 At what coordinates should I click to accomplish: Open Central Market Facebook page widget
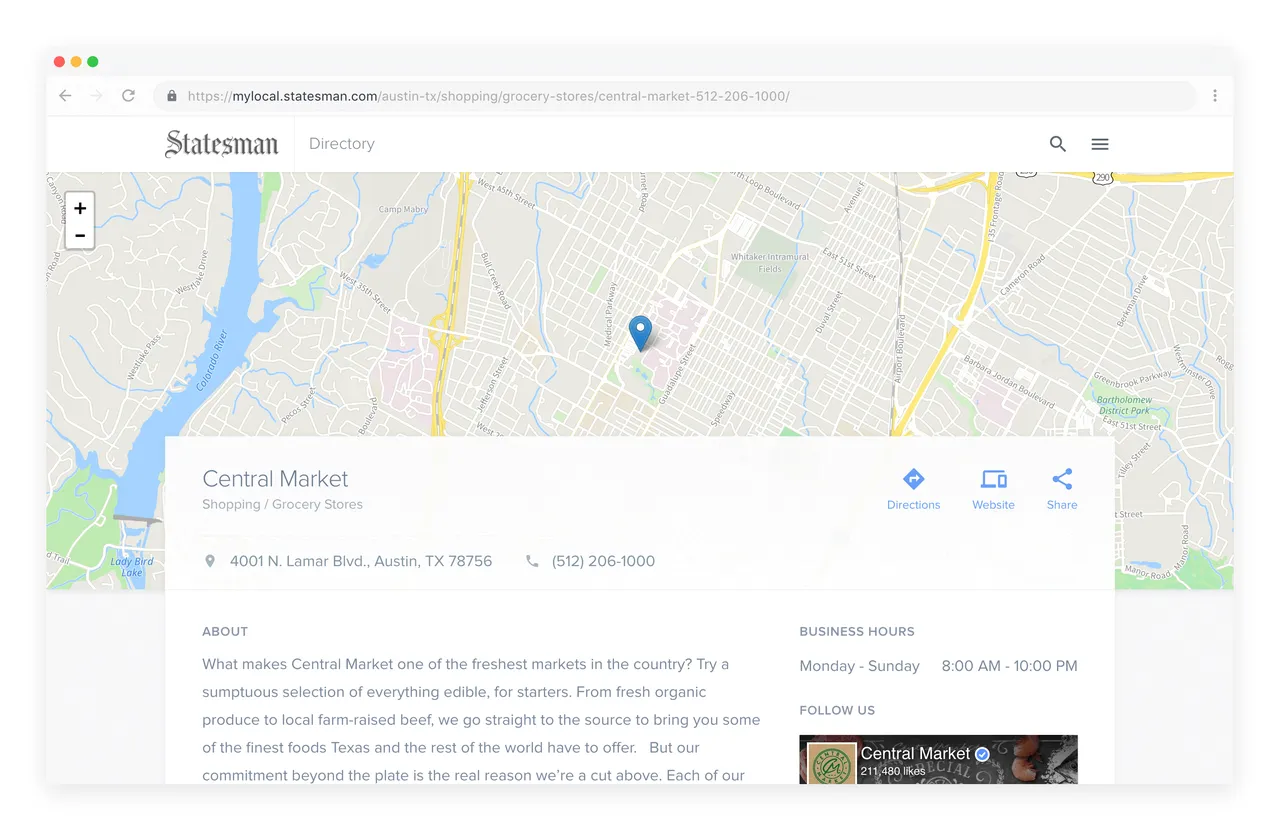click(938, 760)
